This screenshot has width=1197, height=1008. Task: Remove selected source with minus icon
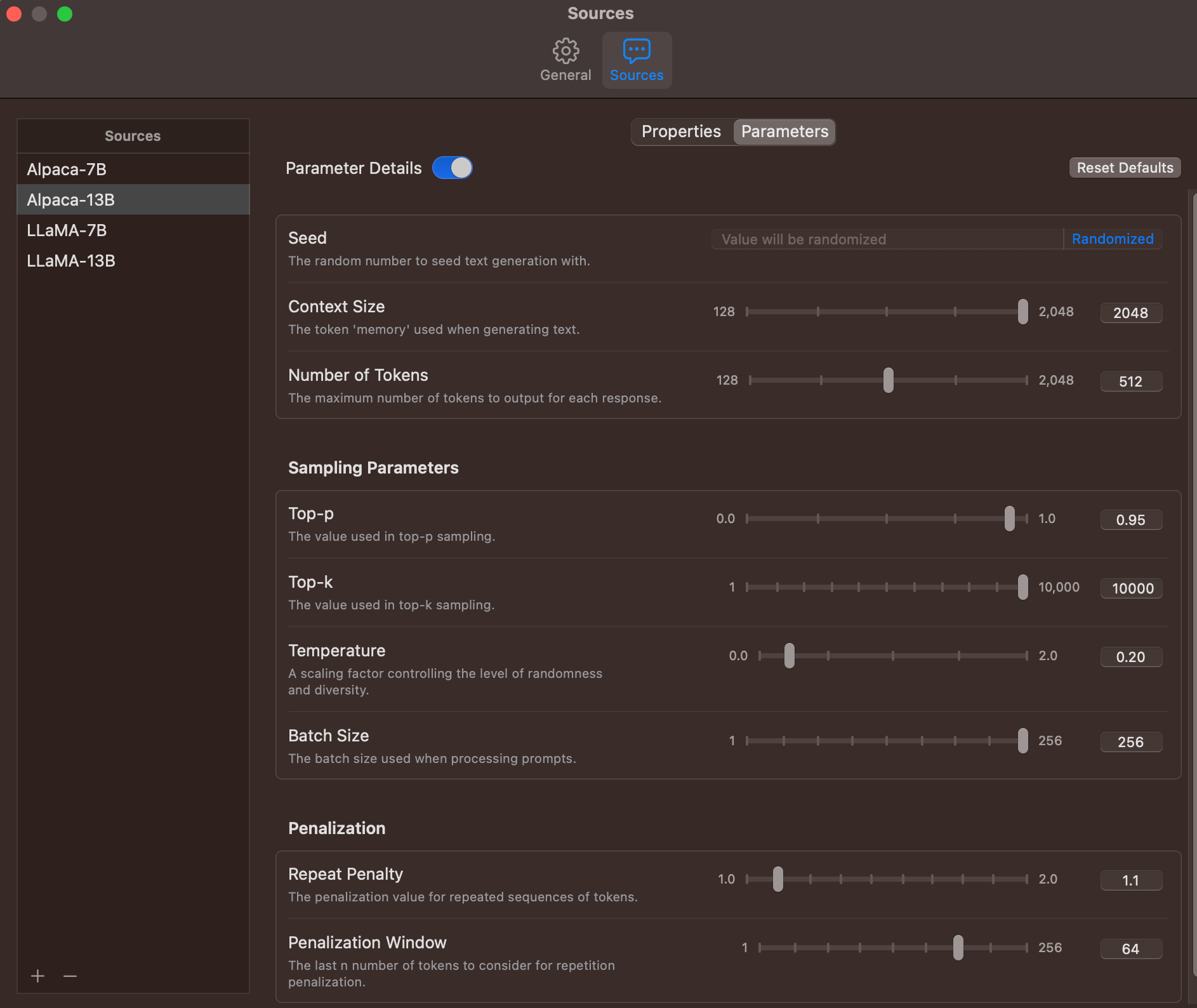click(x=70, y=976)
